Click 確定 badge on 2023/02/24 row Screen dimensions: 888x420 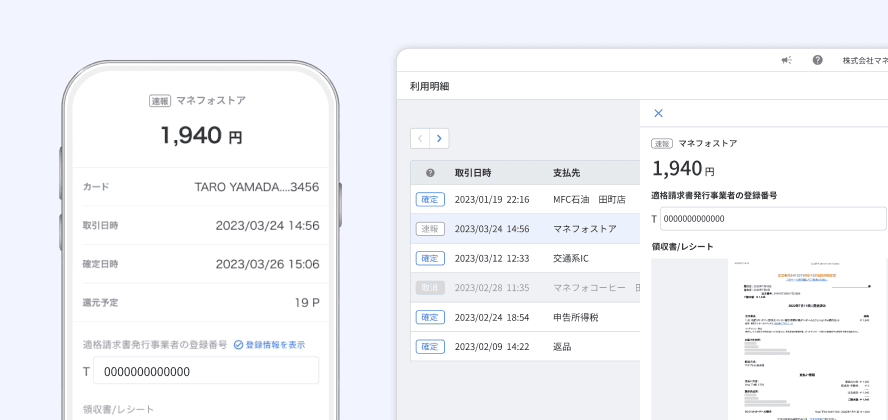430,317
